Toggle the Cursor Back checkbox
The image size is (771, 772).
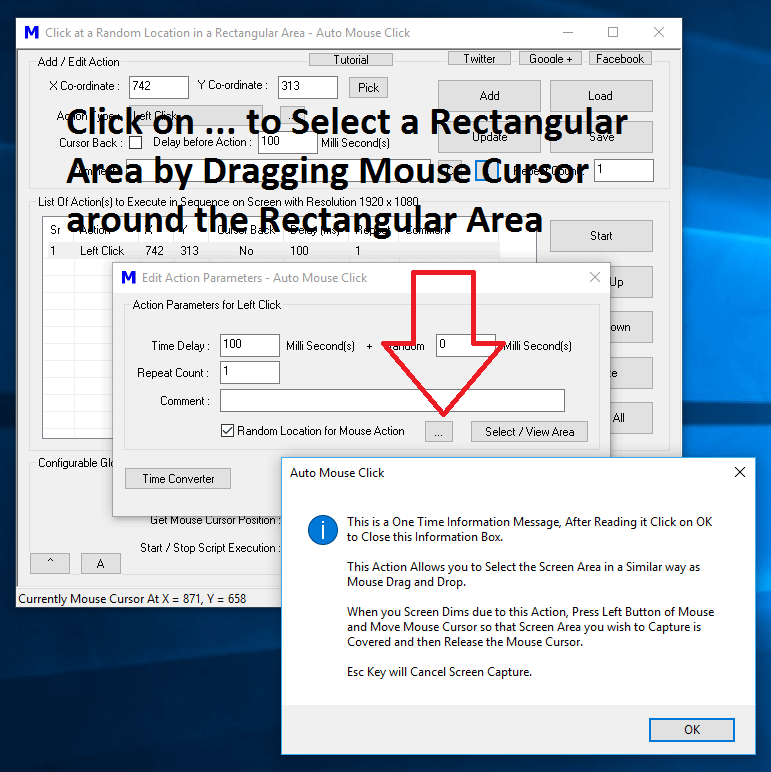click(135, 143)
